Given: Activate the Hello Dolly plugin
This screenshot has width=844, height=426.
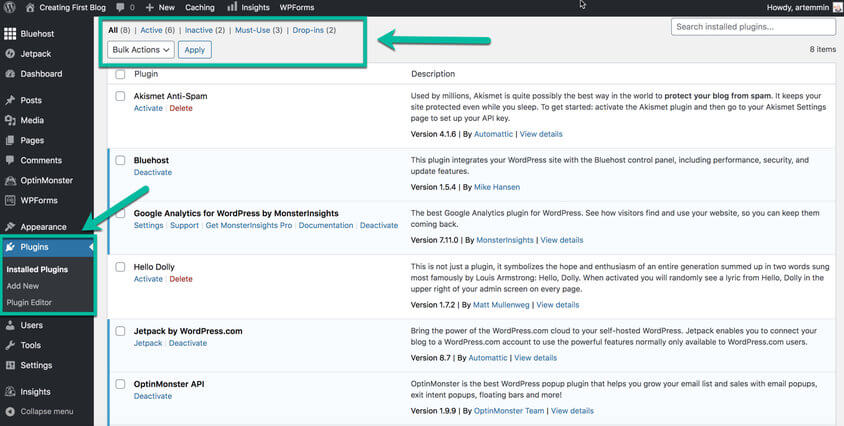Looking at the screenshot, I should pyautogui.click(x=148, y=279).
